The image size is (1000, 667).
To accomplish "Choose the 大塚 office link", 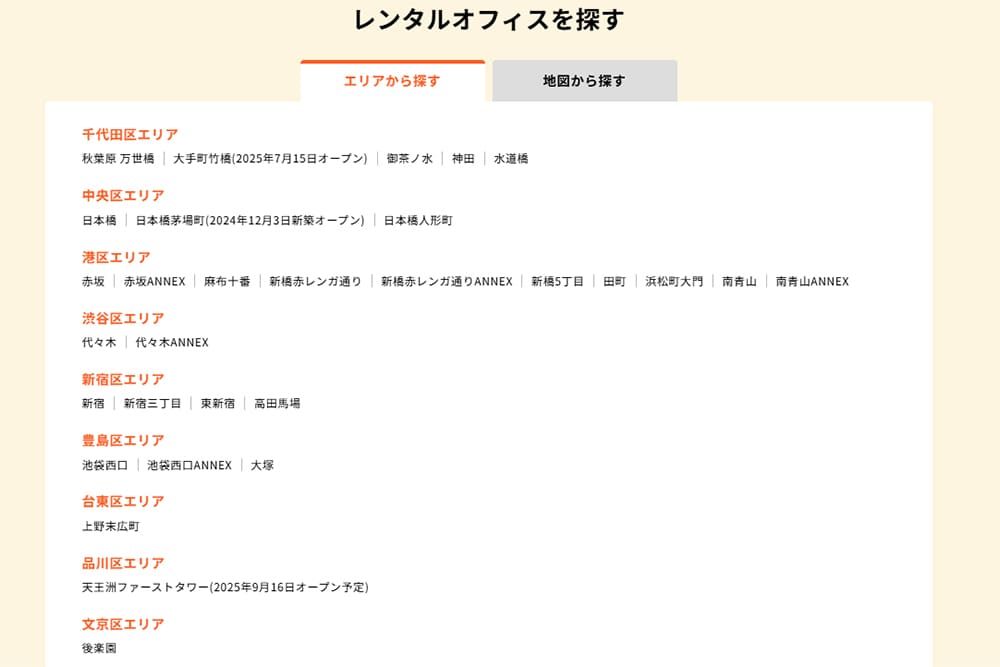I will pyautogui.click(x=262, y=465).
